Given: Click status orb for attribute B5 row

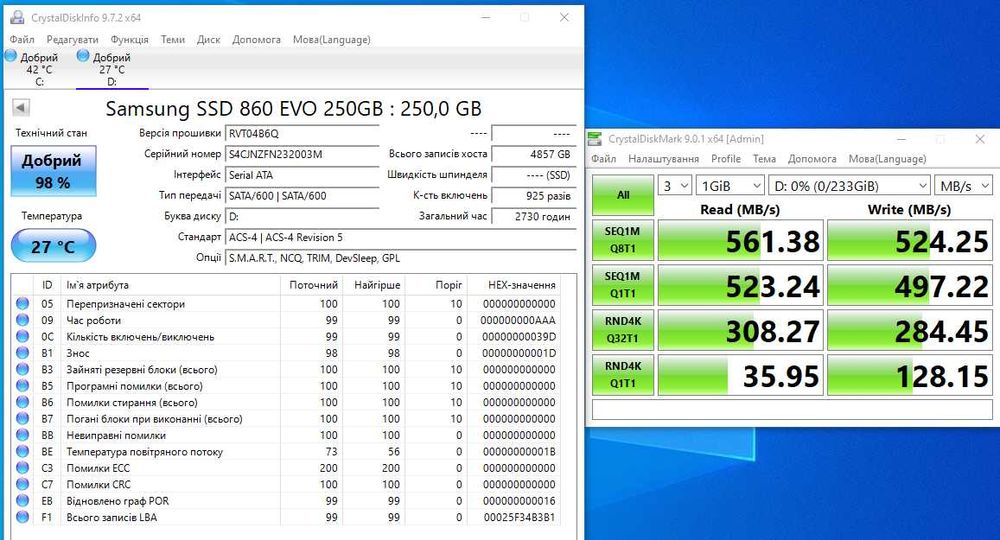Looking at the screenshot, I should click(x=23, y=386).
